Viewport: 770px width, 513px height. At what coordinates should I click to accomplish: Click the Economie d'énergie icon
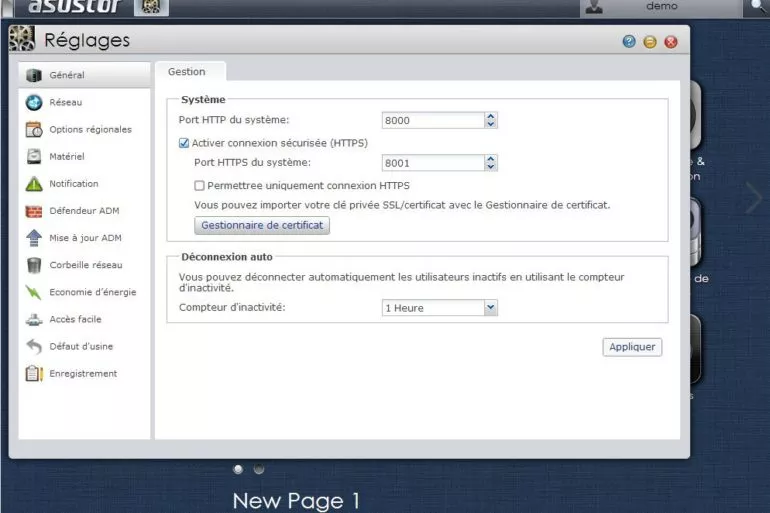[34, 292]
